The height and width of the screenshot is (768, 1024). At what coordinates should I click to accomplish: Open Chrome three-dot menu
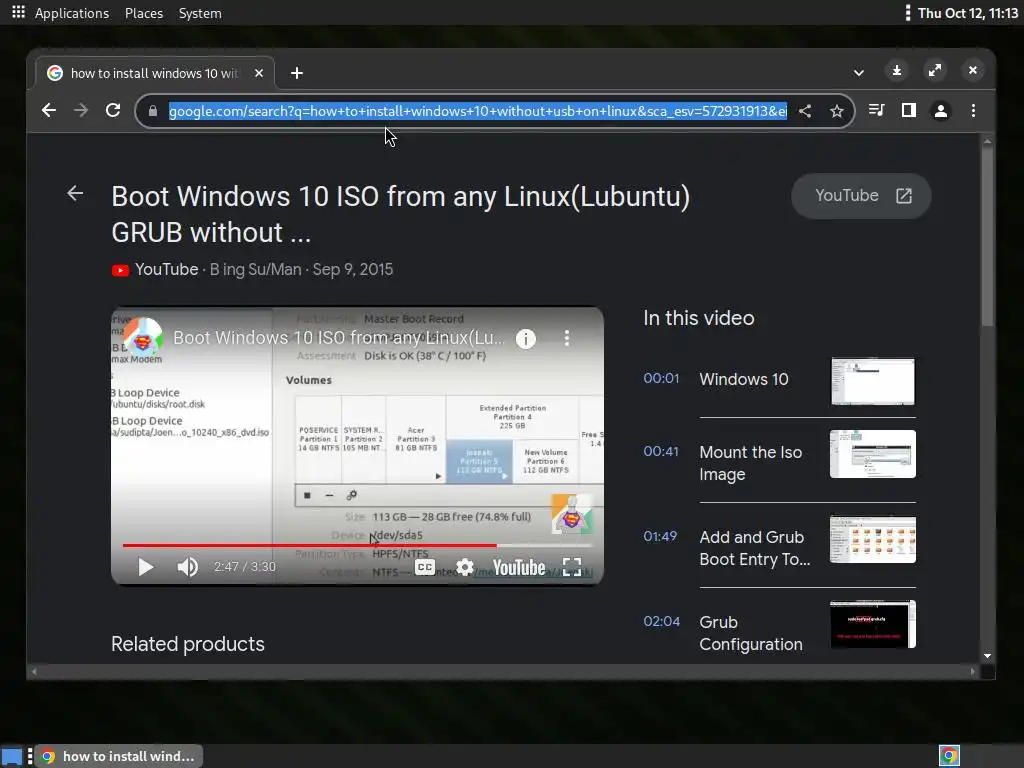pyautogui.click(x=973, y=110)
